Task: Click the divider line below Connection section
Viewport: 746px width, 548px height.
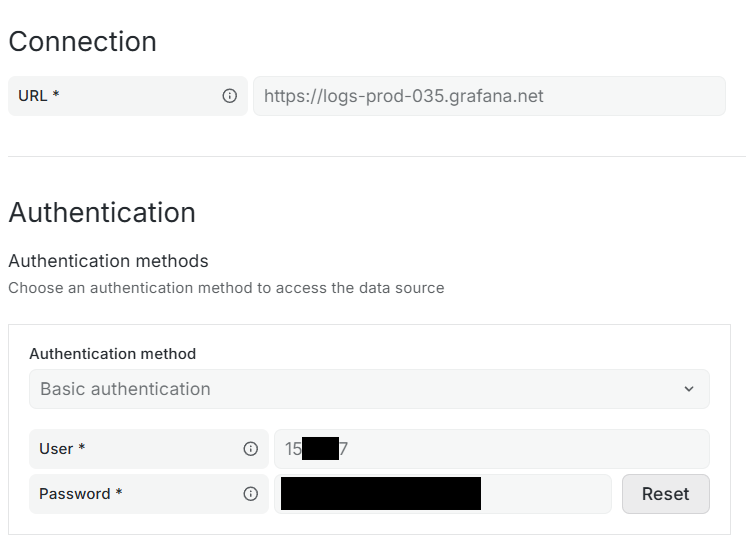Action: point(376,157)
